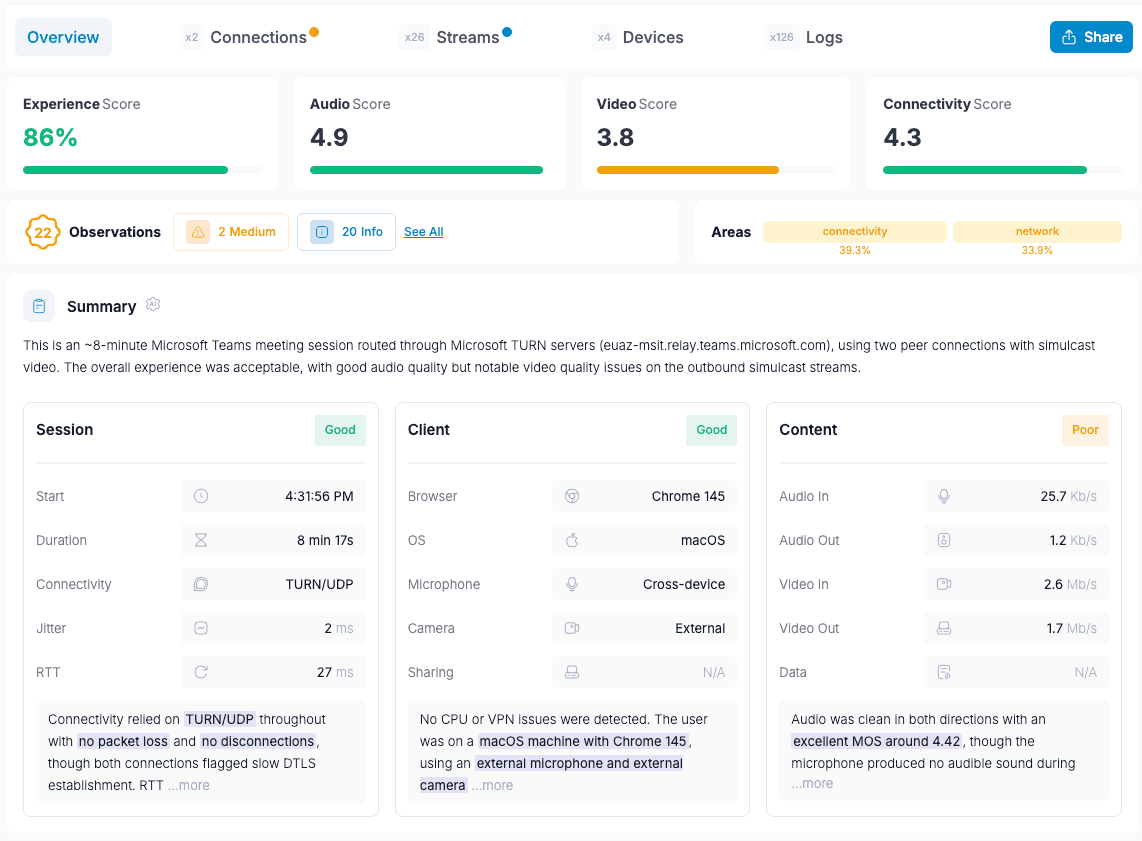Open See All observations link
Image resolution: width=1142 pixels, height=841 pixels.
coord(424,232)
